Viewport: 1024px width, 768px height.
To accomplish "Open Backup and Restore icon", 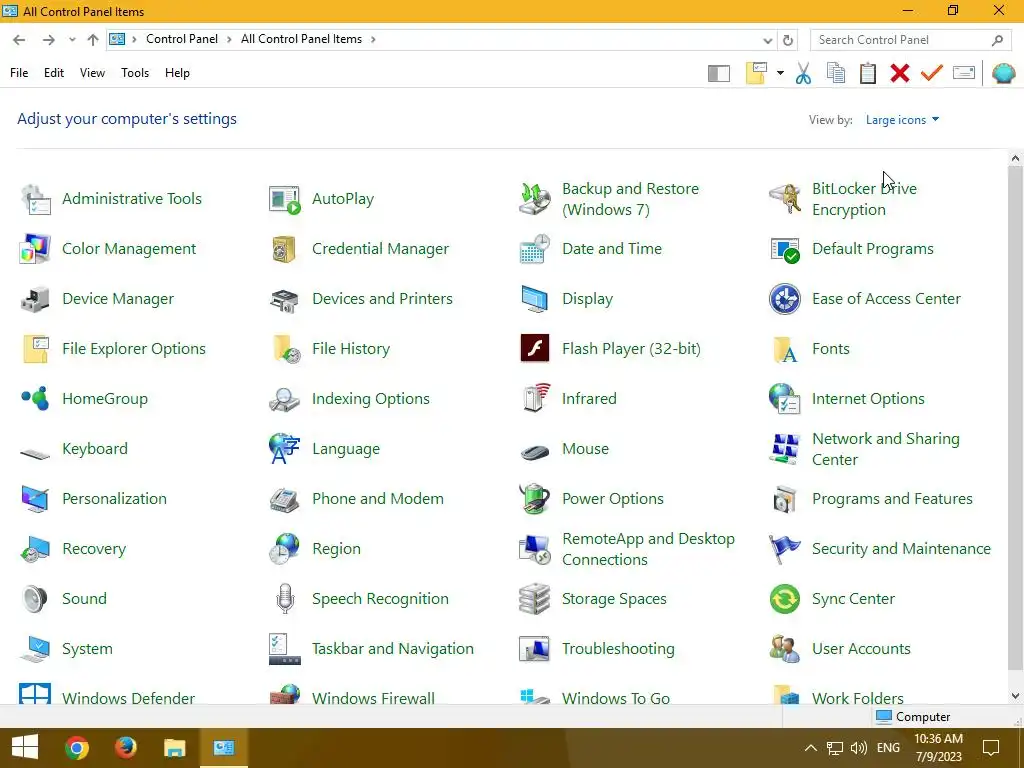I will 535,199.
